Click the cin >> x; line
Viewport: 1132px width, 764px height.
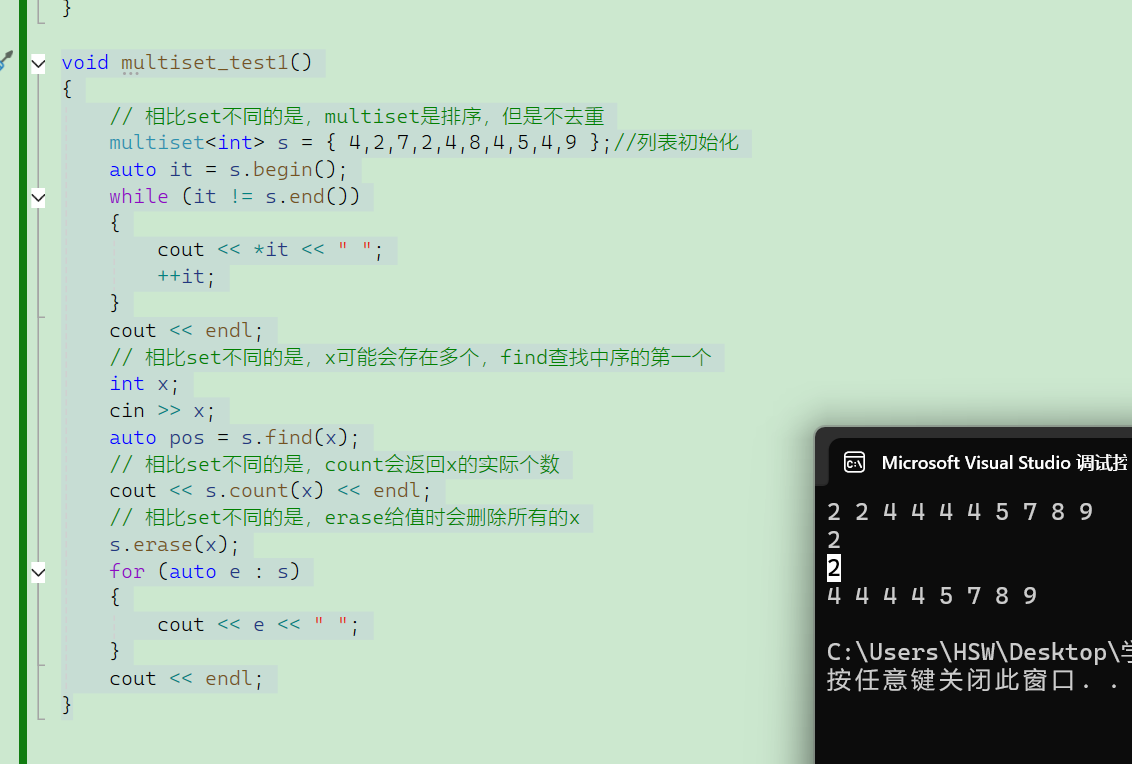pyautogui.click(x=162, y=411)
